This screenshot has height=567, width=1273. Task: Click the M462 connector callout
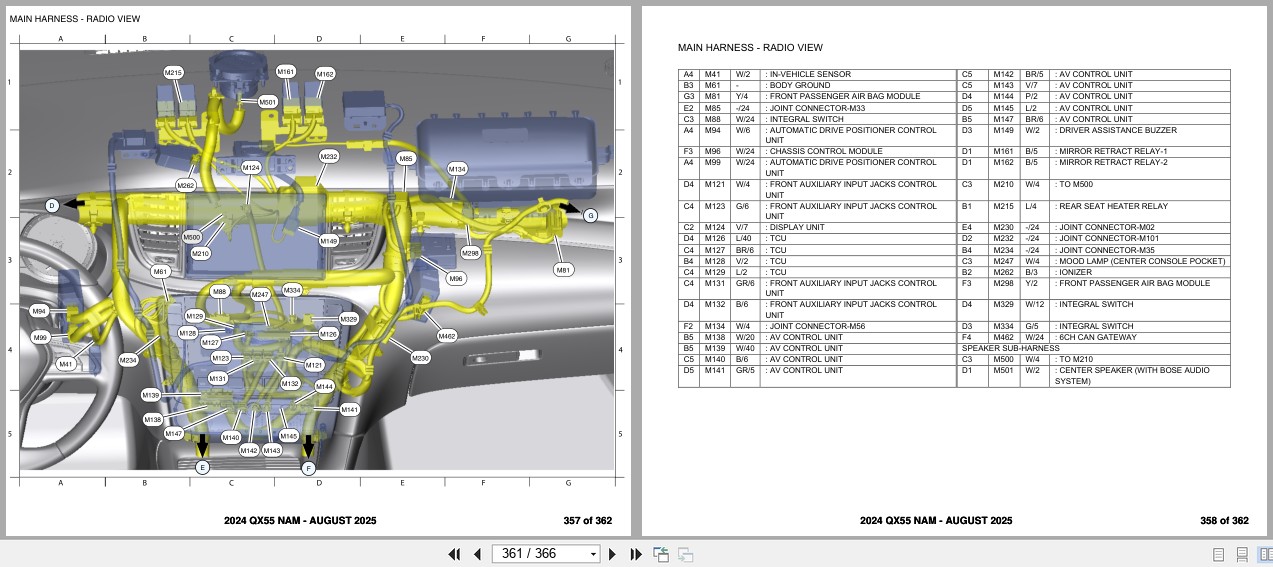tap(447, 336)
